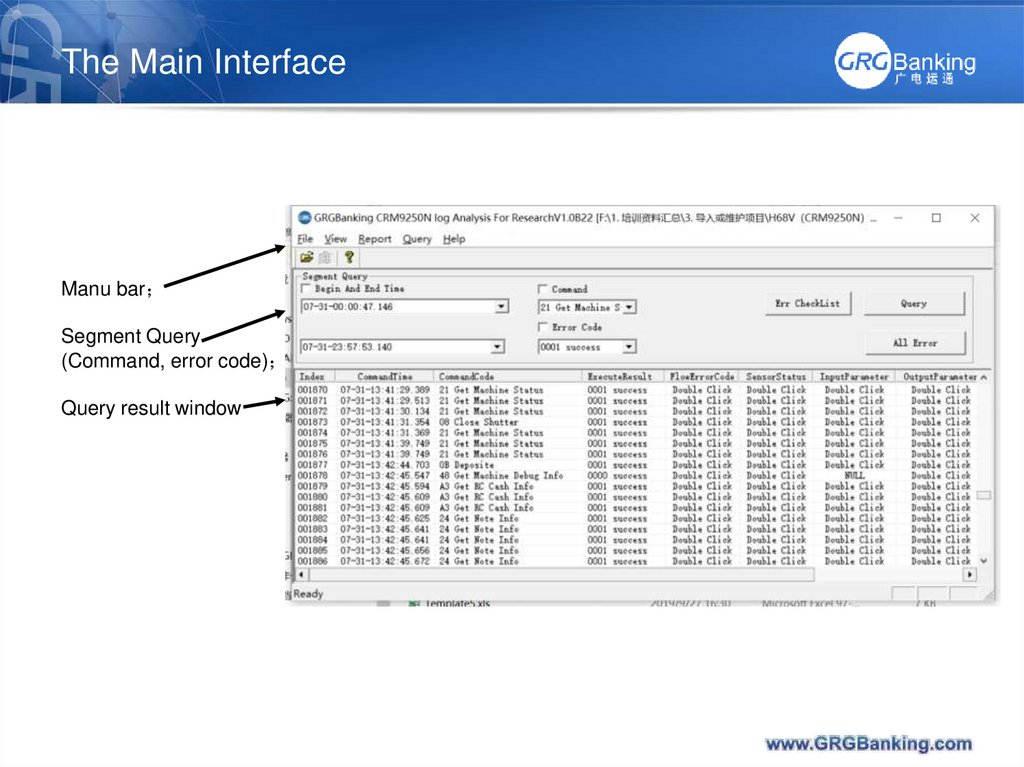Screen dimensions: 1024x767
Task: Click the Query button
Action: click(x=914, y=303)
